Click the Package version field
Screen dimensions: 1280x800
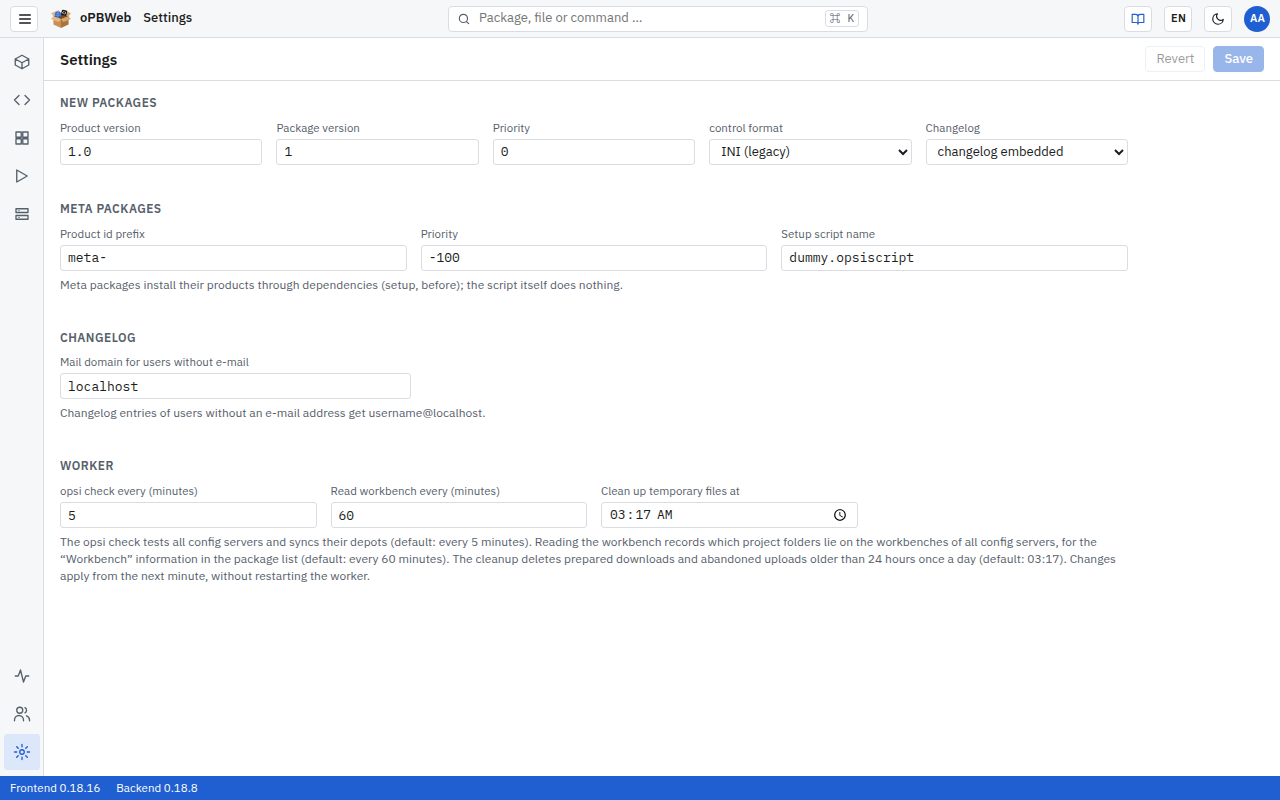pos(377,152)
